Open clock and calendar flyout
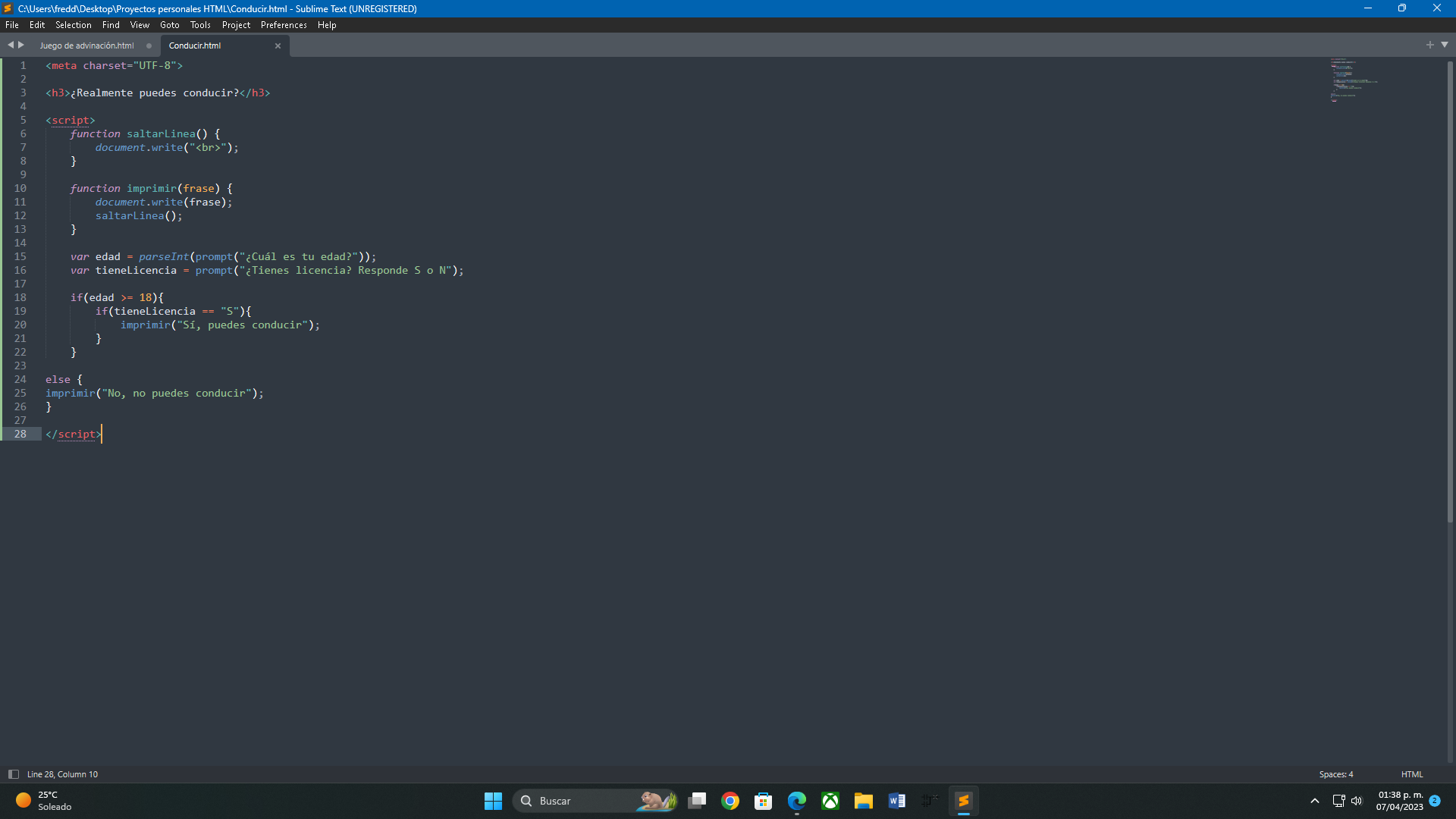The height and width of the screenshot is (819, 1456). coord(1400,801)
